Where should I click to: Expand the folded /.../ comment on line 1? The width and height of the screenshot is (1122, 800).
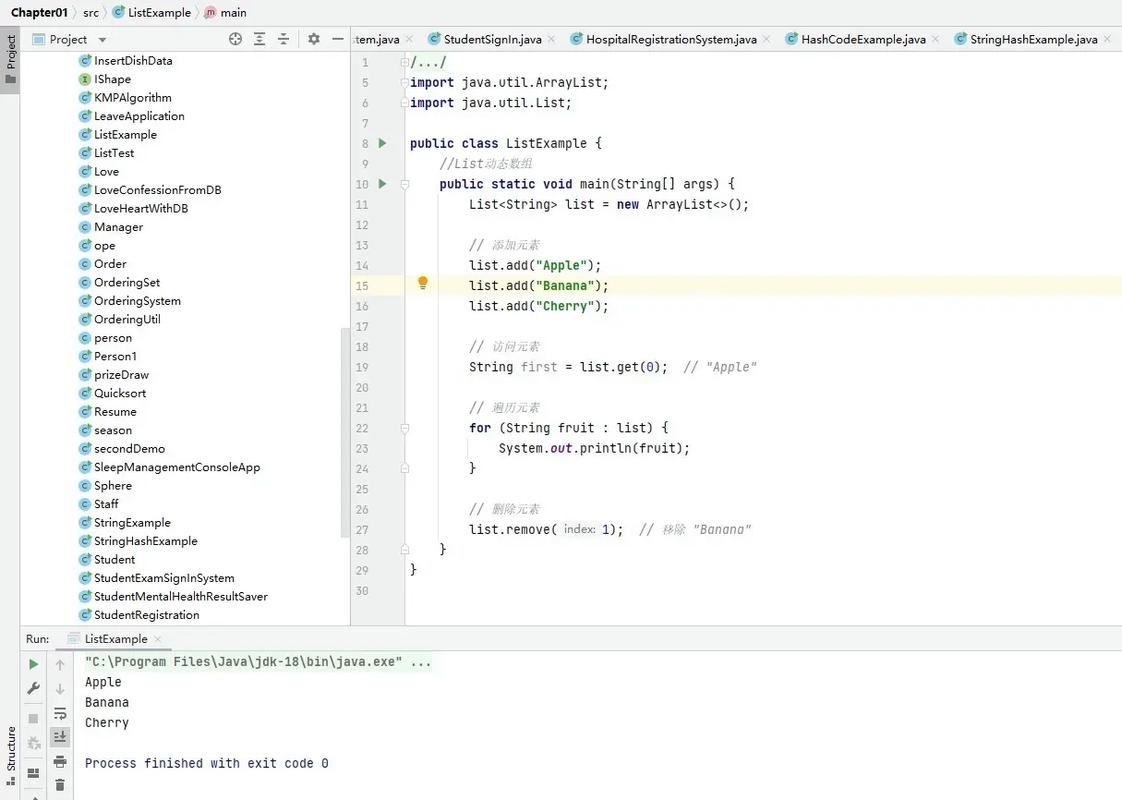[405, 62]
